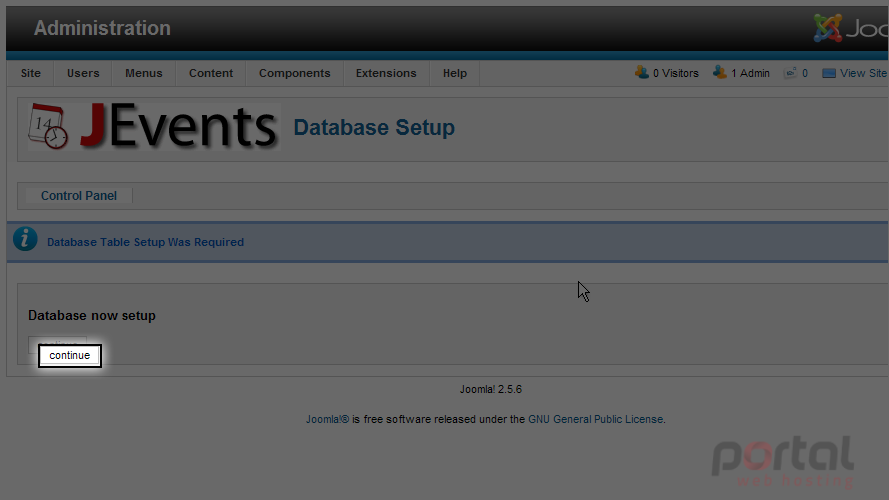Open the Help menu

point(455,73)
